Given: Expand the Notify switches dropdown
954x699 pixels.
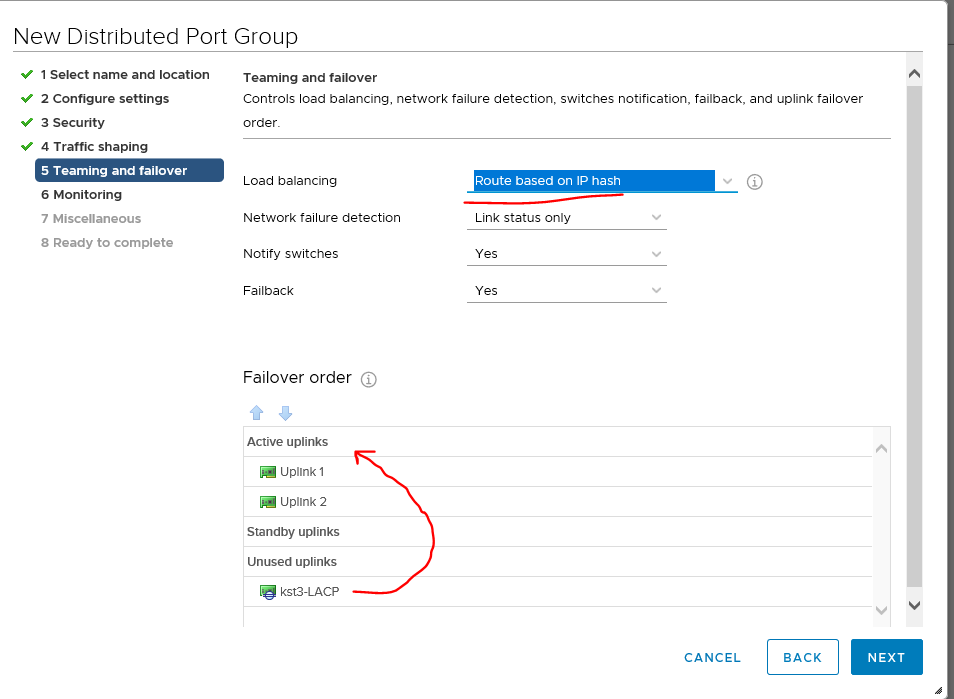Looking at the screenshot, I should (657, 253).
